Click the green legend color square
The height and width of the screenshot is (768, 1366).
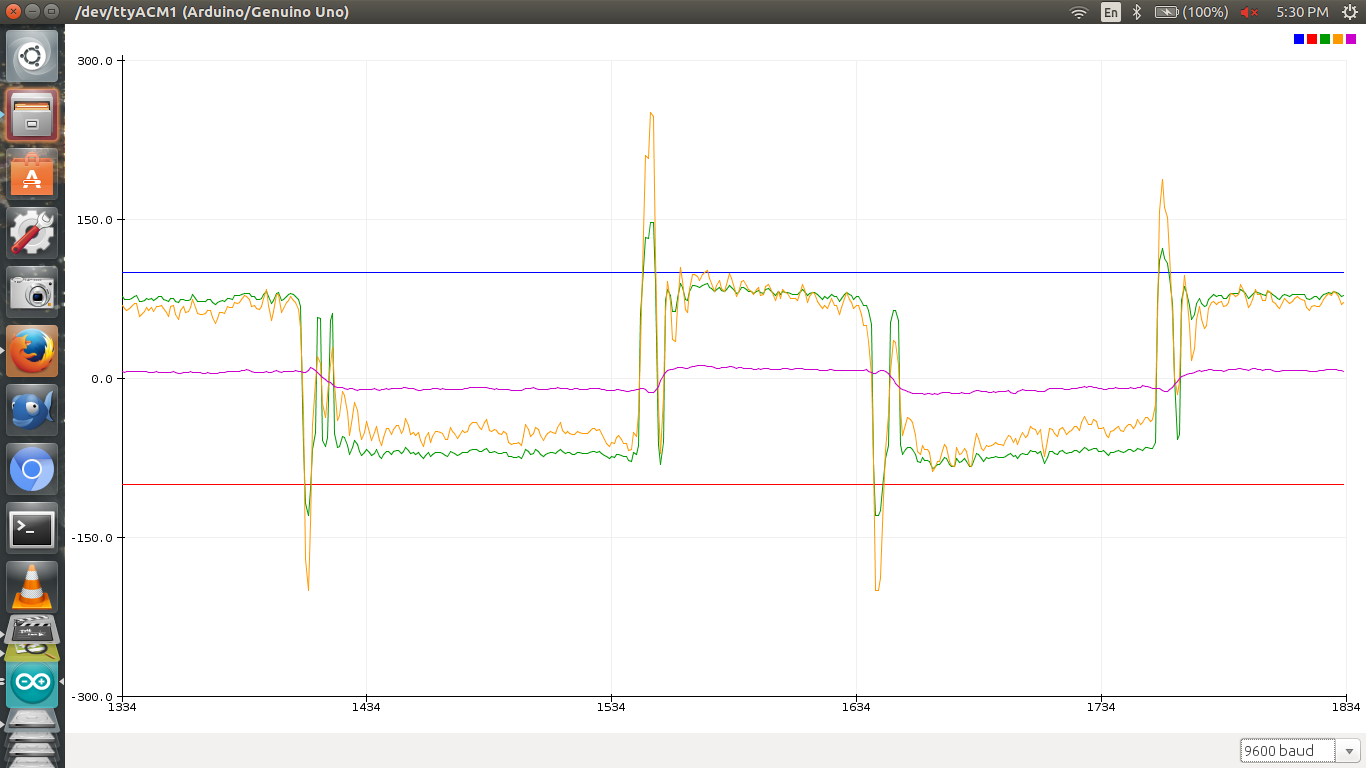1325,39
